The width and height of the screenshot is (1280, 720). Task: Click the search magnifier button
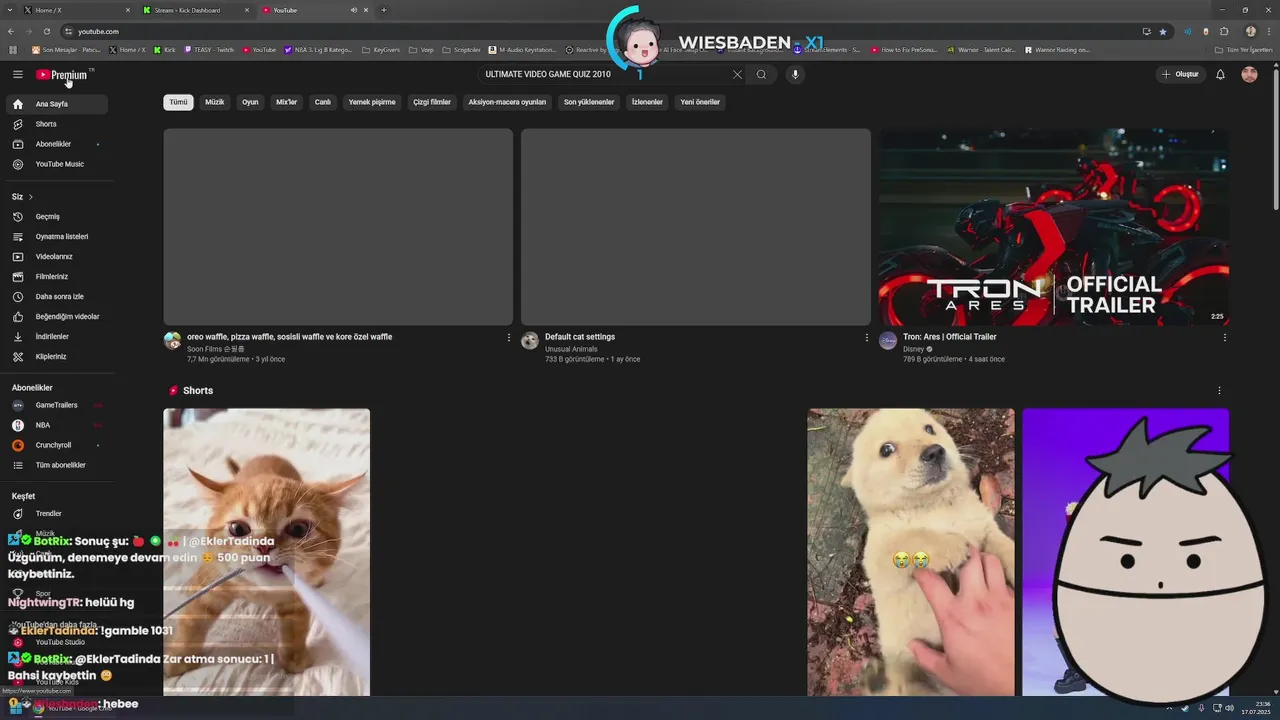tap(761, 74)
